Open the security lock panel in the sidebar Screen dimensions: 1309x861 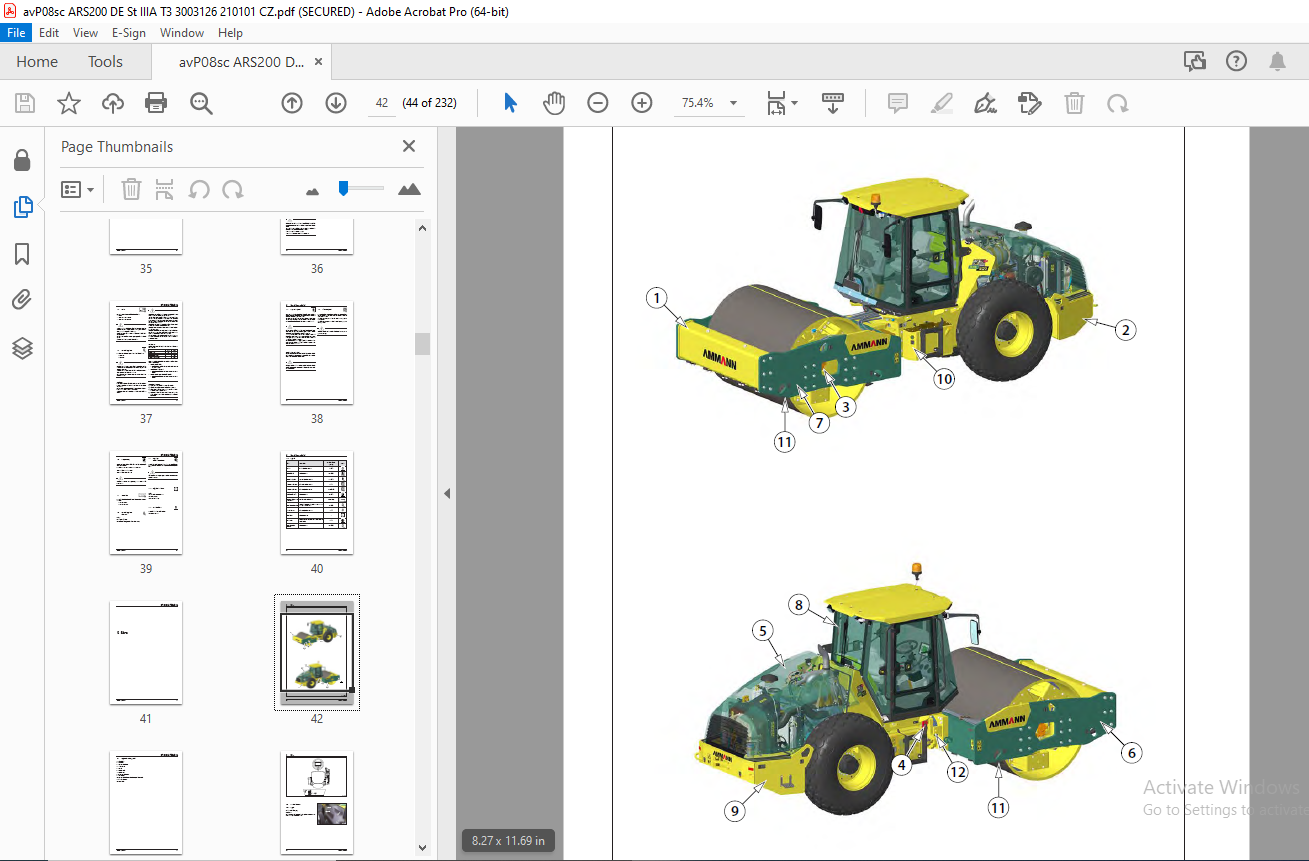pyautogui.click(x=22, y=161)
